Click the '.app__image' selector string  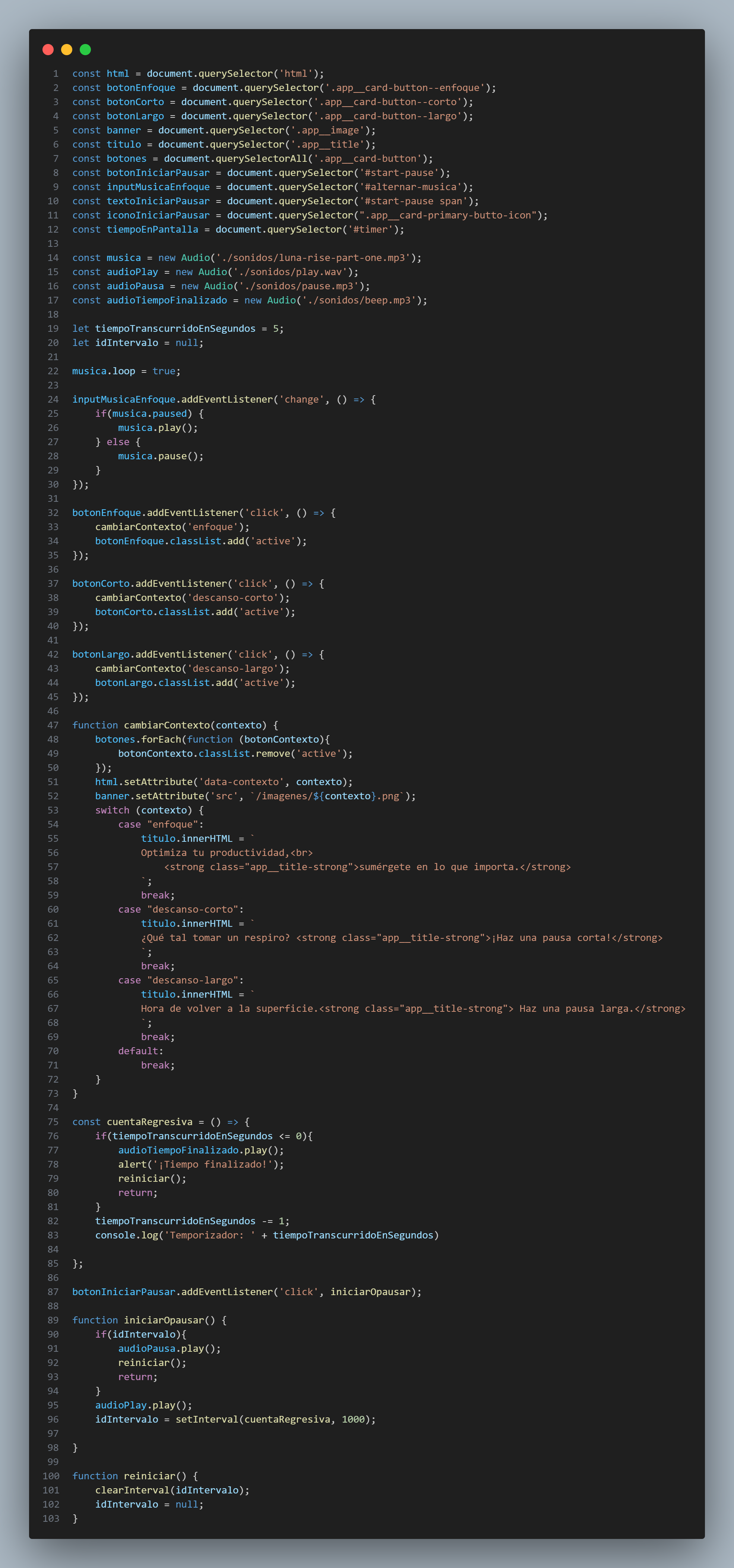tap(327, 130)
